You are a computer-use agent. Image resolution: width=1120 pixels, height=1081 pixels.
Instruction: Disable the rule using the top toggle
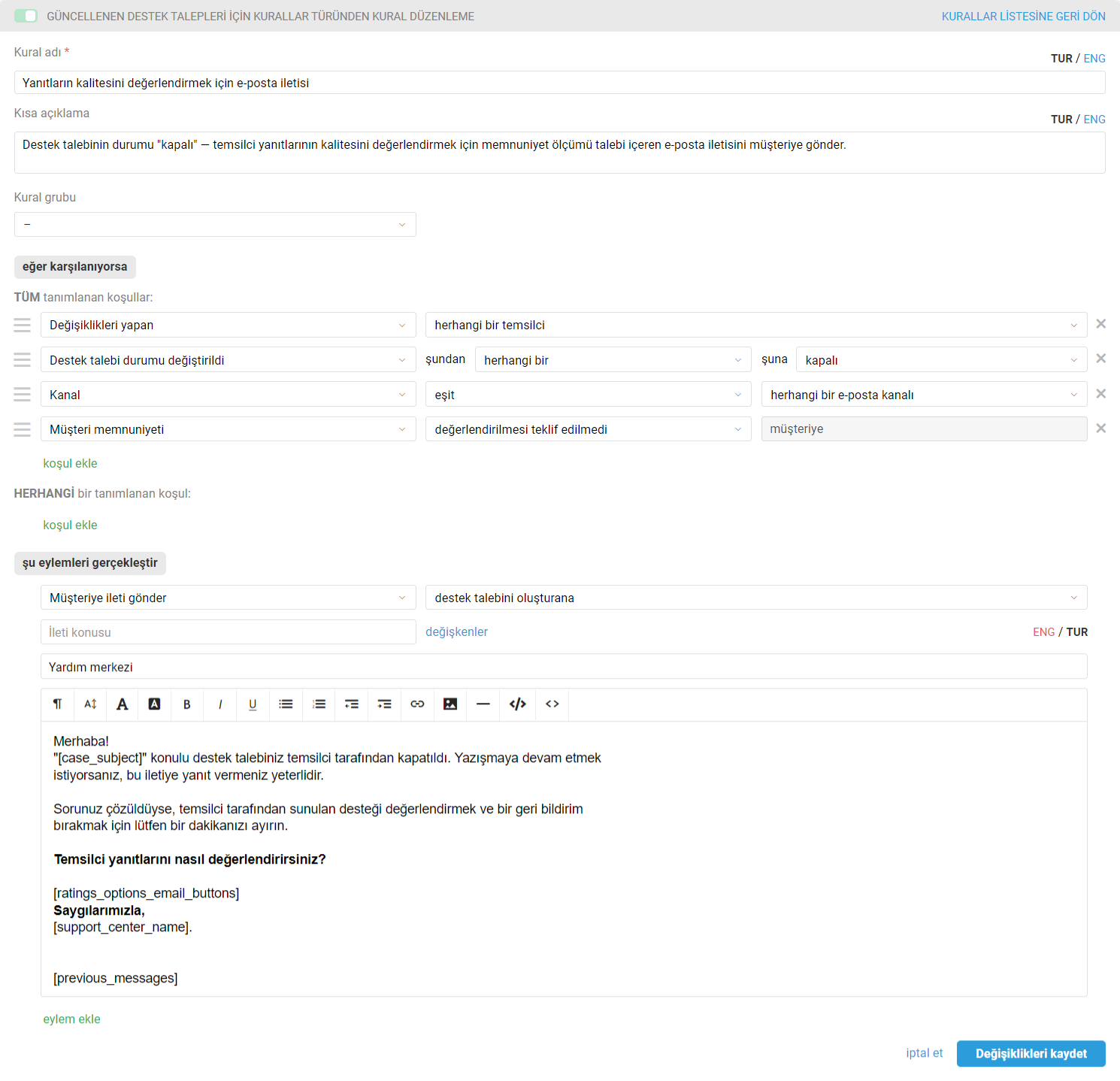26,16
